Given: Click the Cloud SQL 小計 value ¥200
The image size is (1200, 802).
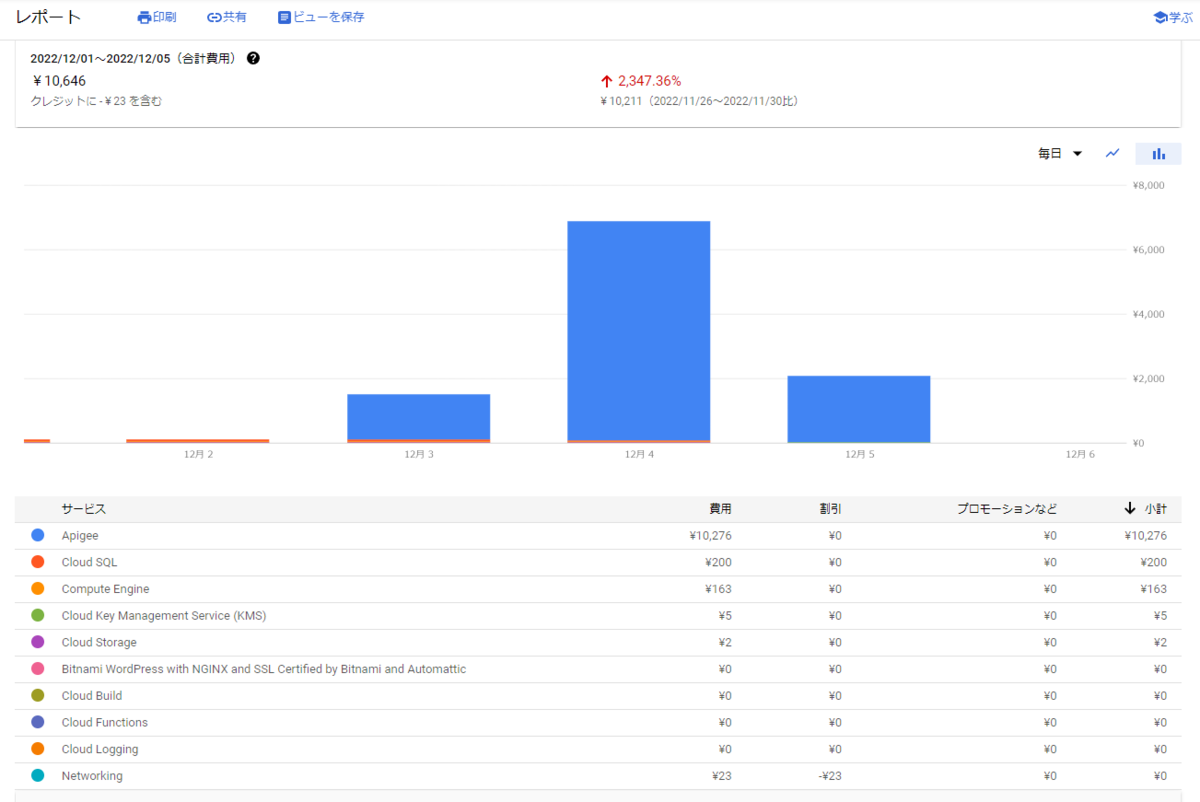Looking at the screenshot, I should pos(1154,562).
